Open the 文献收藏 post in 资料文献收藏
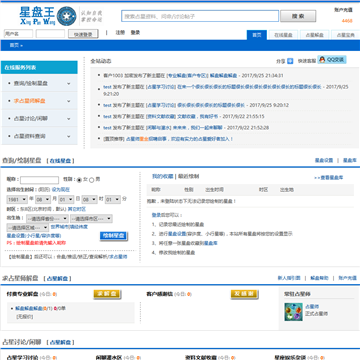 pos(197,116)
